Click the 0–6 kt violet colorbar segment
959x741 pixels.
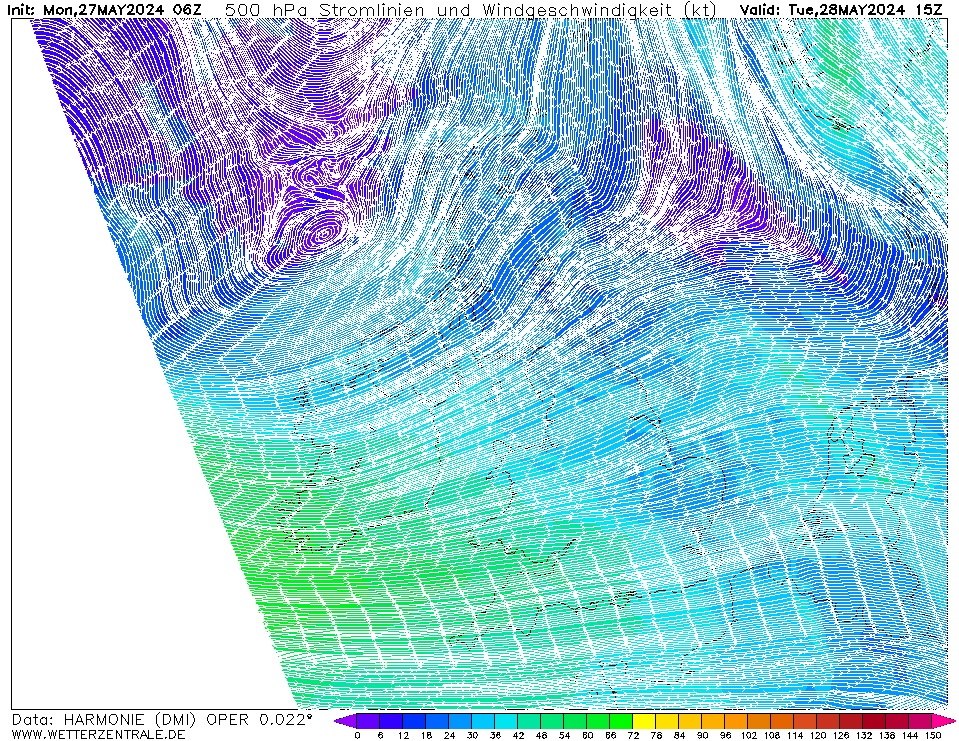tap(368, 721)
